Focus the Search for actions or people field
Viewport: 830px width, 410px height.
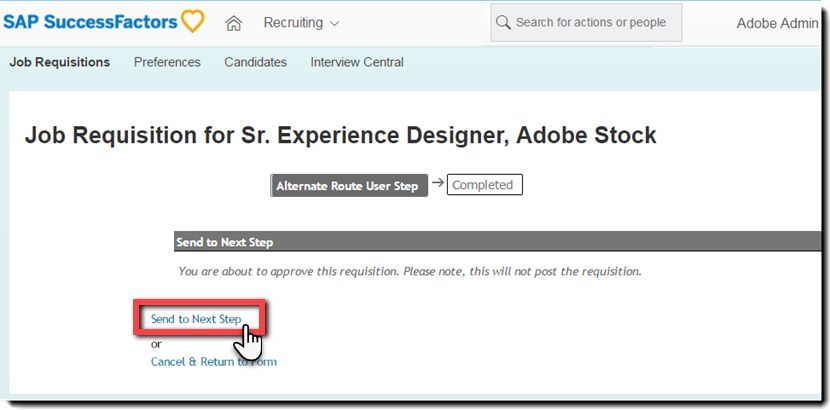pyautogui.click(x=586, y=23)
